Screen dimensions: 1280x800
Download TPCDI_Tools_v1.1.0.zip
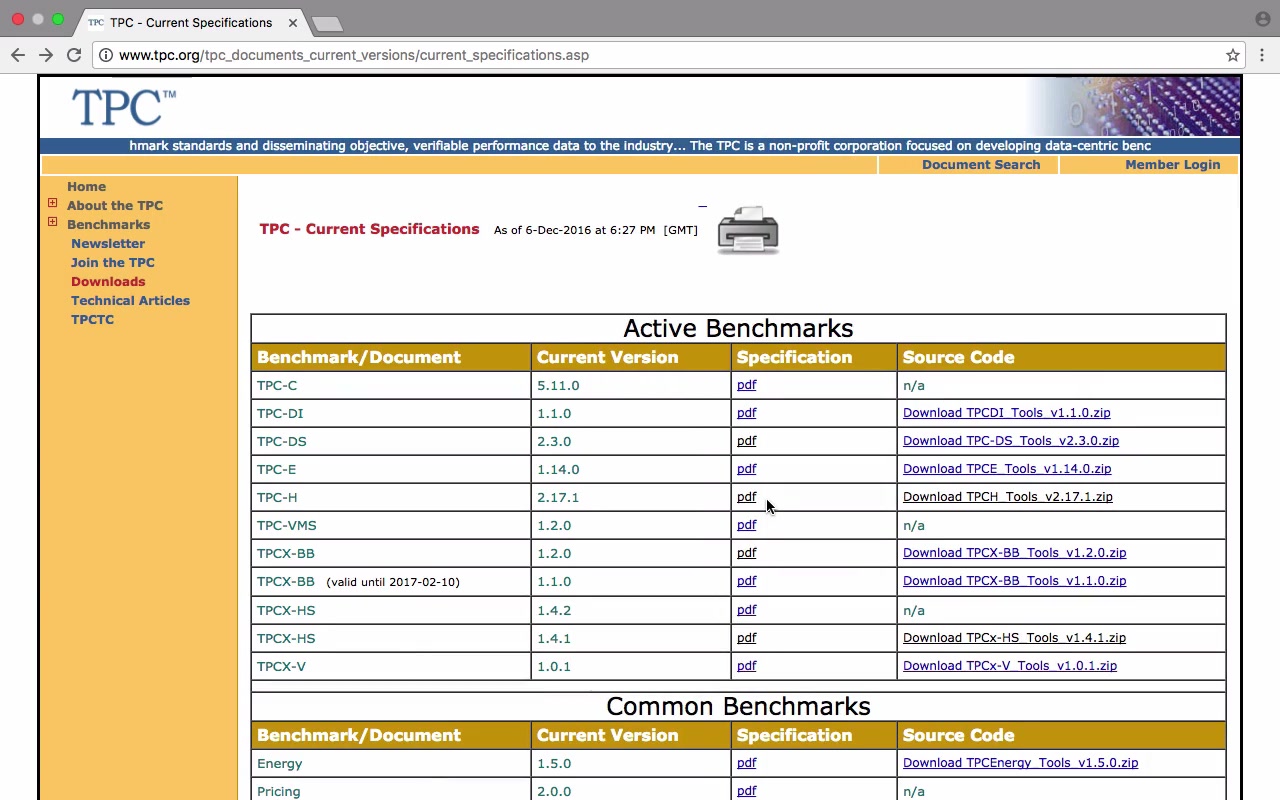pyautogui.click(x=1006, y=413)
